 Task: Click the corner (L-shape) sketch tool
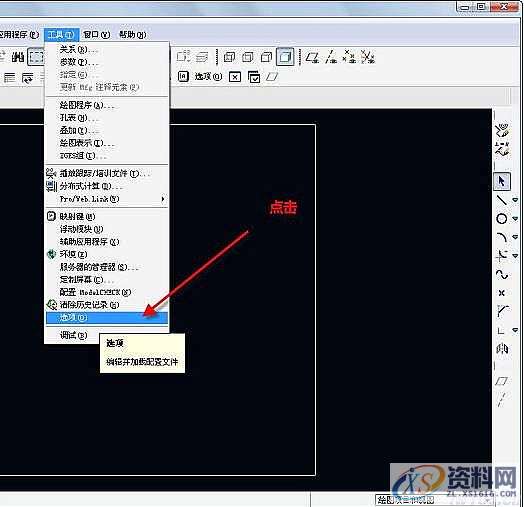pos(501,330)
